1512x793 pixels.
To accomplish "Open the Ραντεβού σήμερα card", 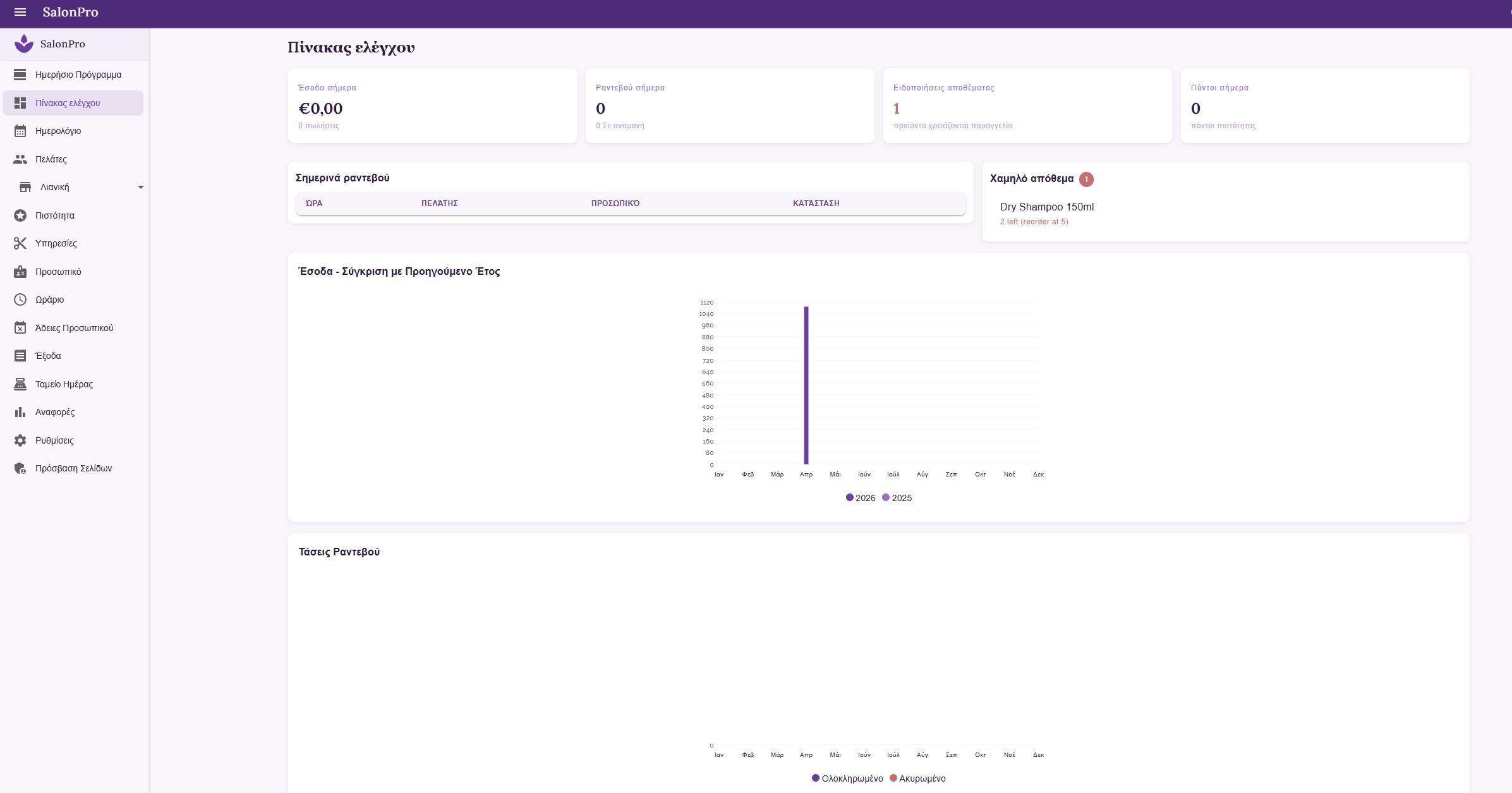I will click(x=730, y=106).
